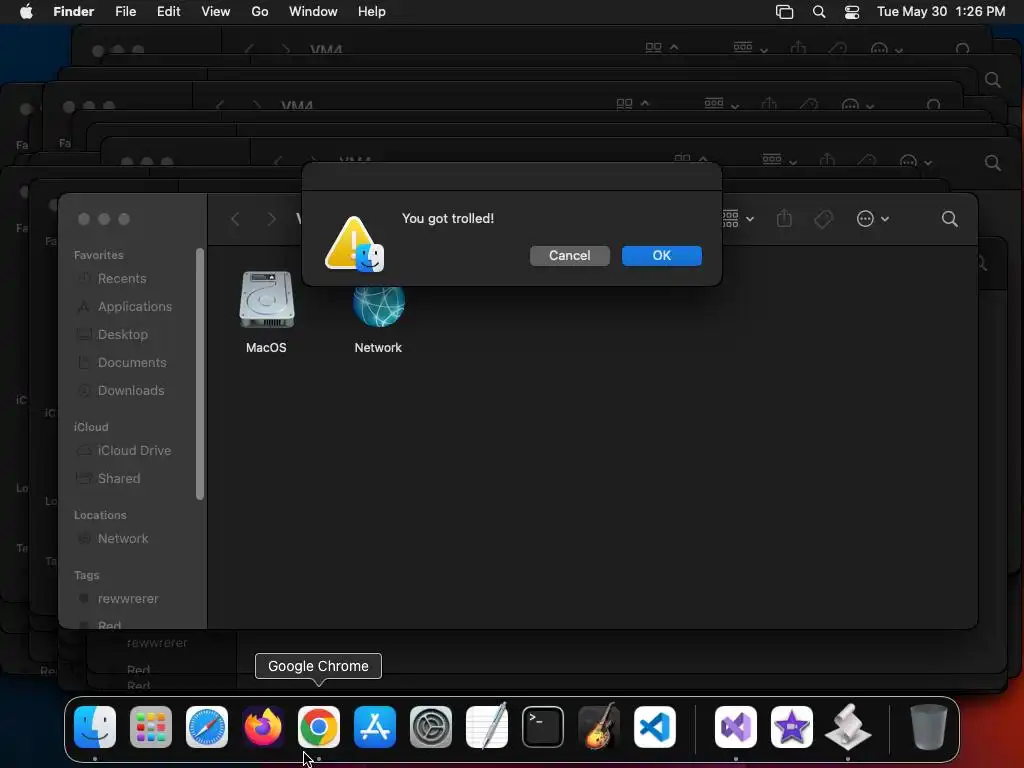Click the Stage Manager icon in menu bar

[x=784, y=12]
